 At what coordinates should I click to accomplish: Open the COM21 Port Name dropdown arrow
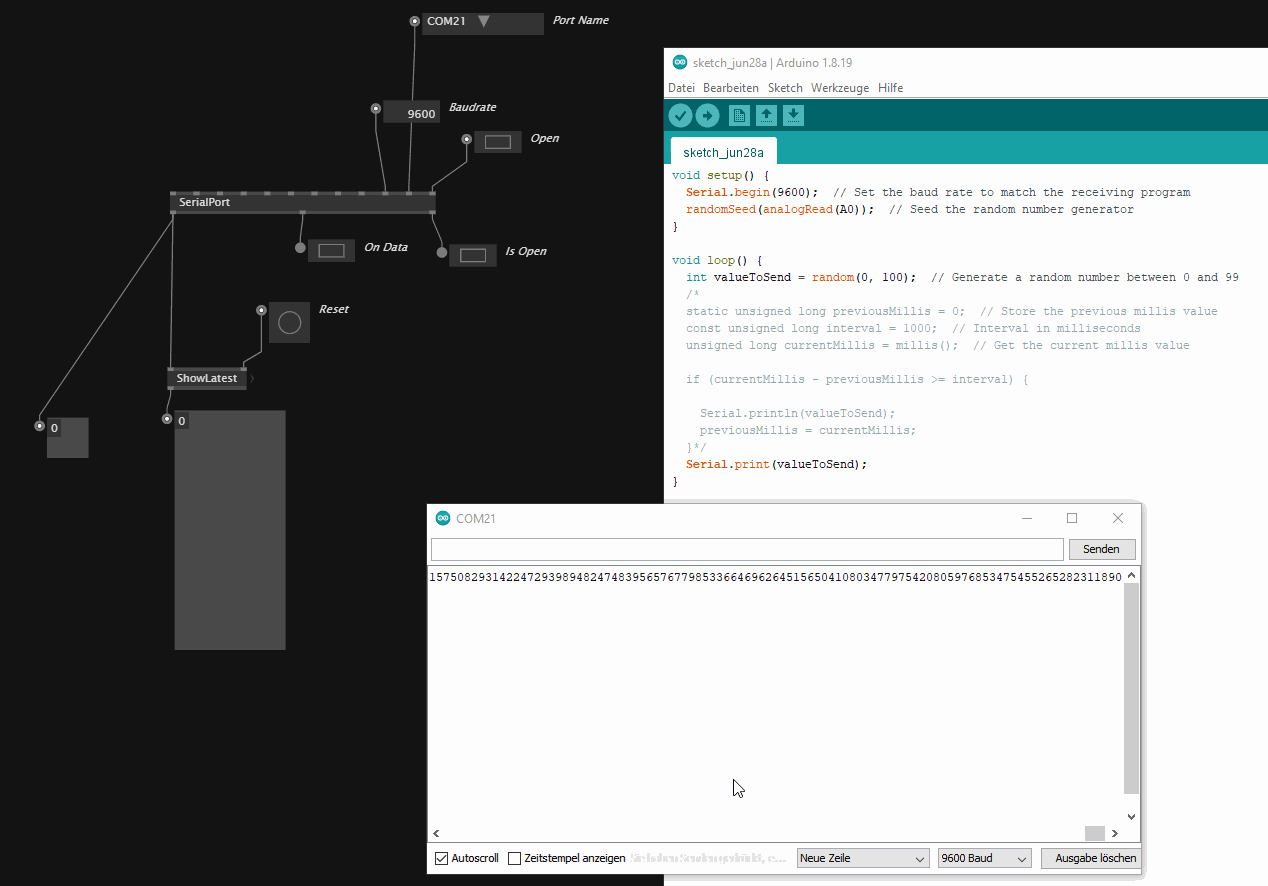484,21
